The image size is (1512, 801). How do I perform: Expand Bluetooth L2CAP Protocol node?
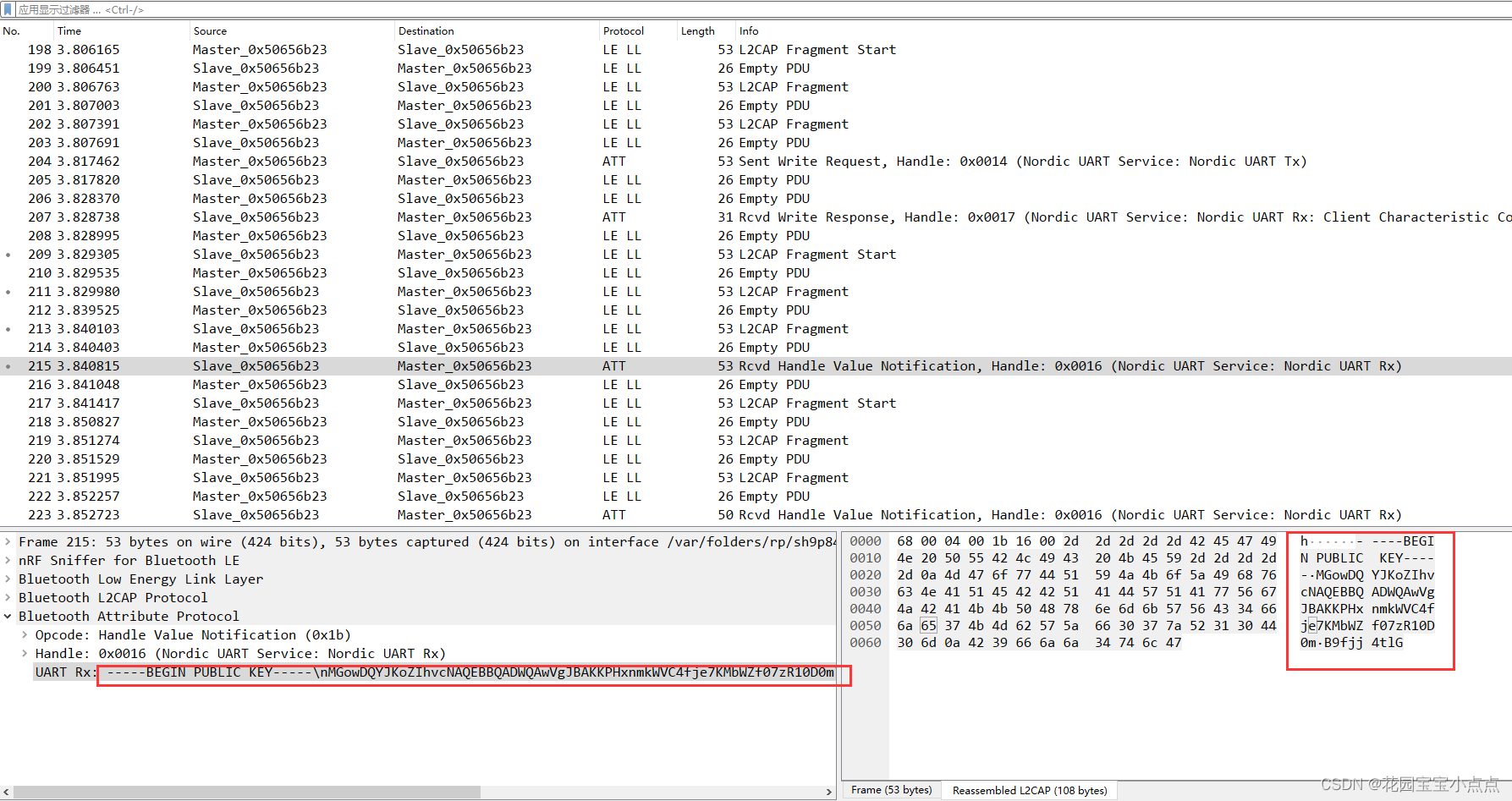[8, 598]
